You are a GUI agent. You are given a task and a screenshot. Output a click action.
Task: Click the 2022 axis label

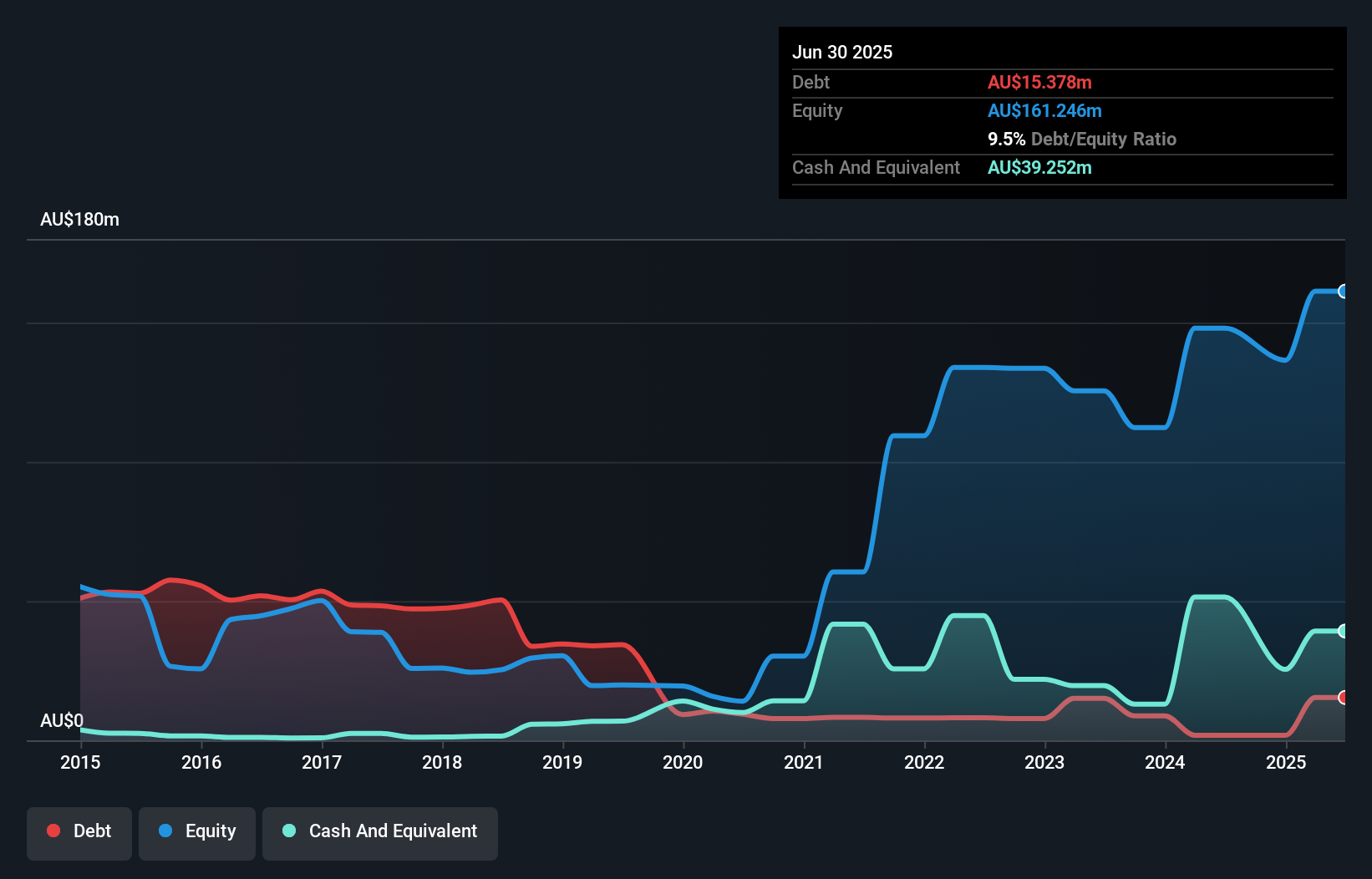(924, 762)
